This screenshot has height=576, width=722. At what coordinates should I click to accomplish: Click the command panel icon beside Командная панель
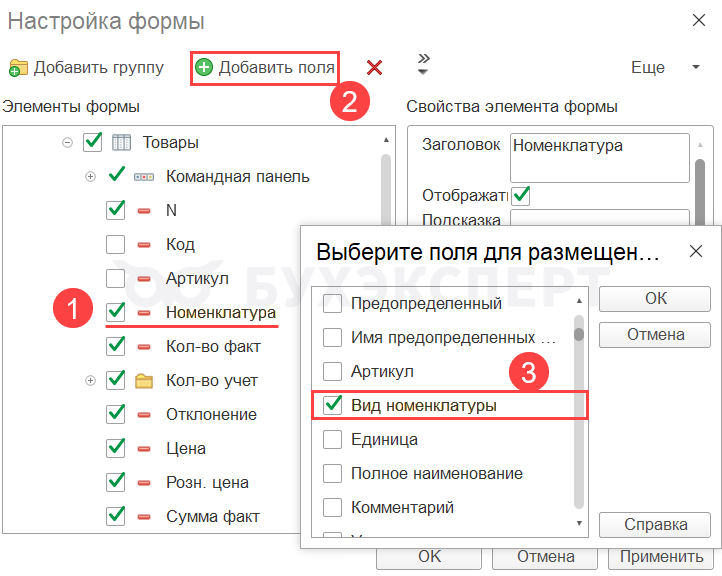144,176
